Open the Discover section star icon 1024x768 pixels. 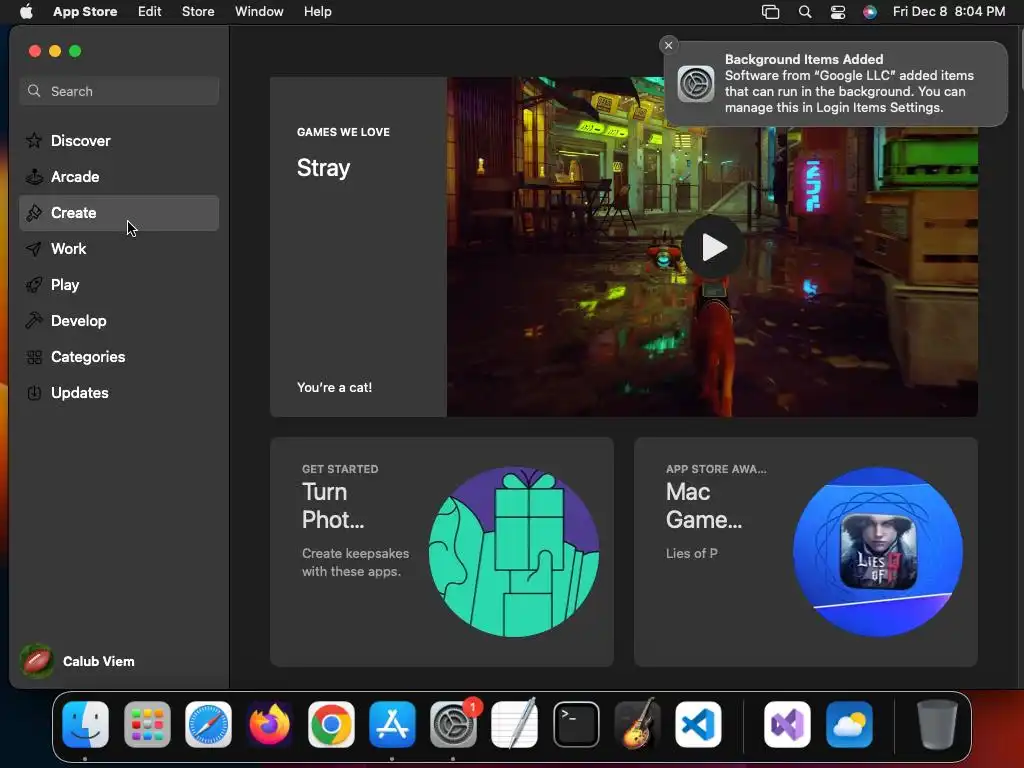[x=34, y=140]
